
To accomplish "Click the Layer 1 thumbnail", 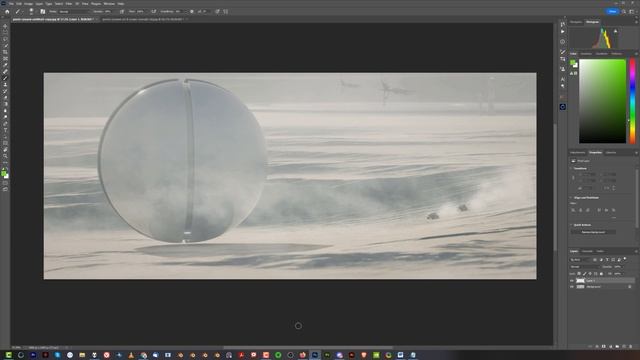I will tap(580, 281).
